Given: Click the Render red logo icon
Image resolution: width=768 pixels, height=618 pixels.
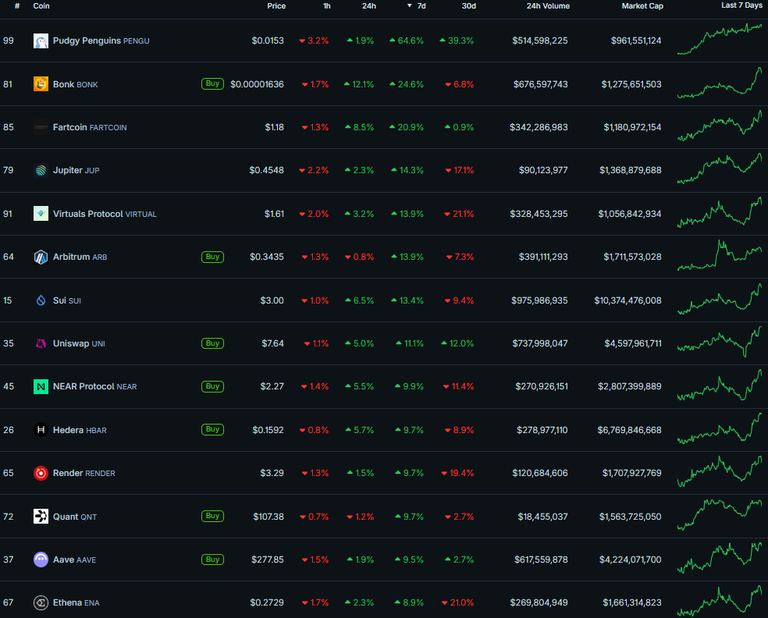Looking at the screenshot, I should tap(41, 473).
